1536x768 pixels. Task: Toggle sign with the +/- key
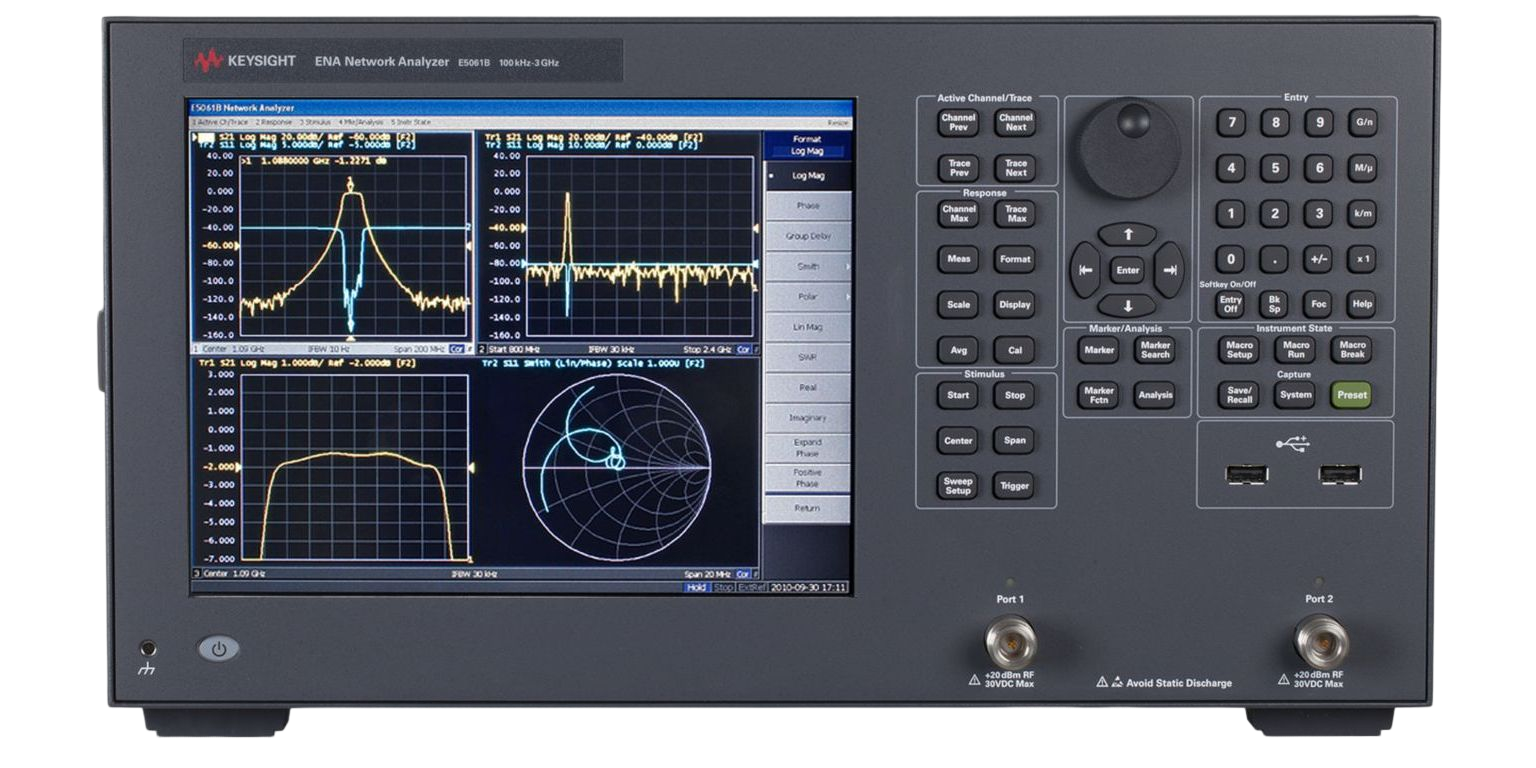tap(1318, 259)
